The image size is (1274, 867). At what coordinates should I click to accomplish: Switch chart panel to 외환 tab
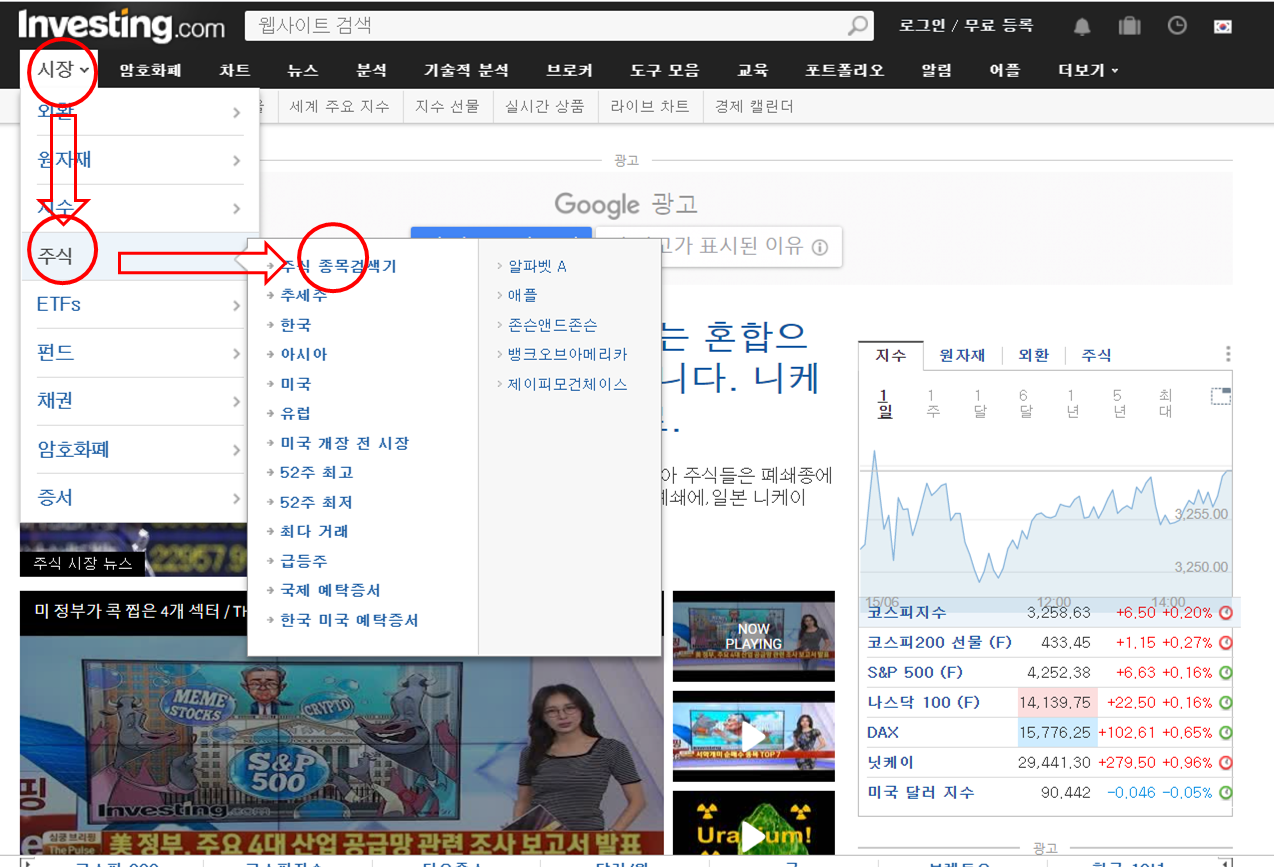click(1034, 355)
